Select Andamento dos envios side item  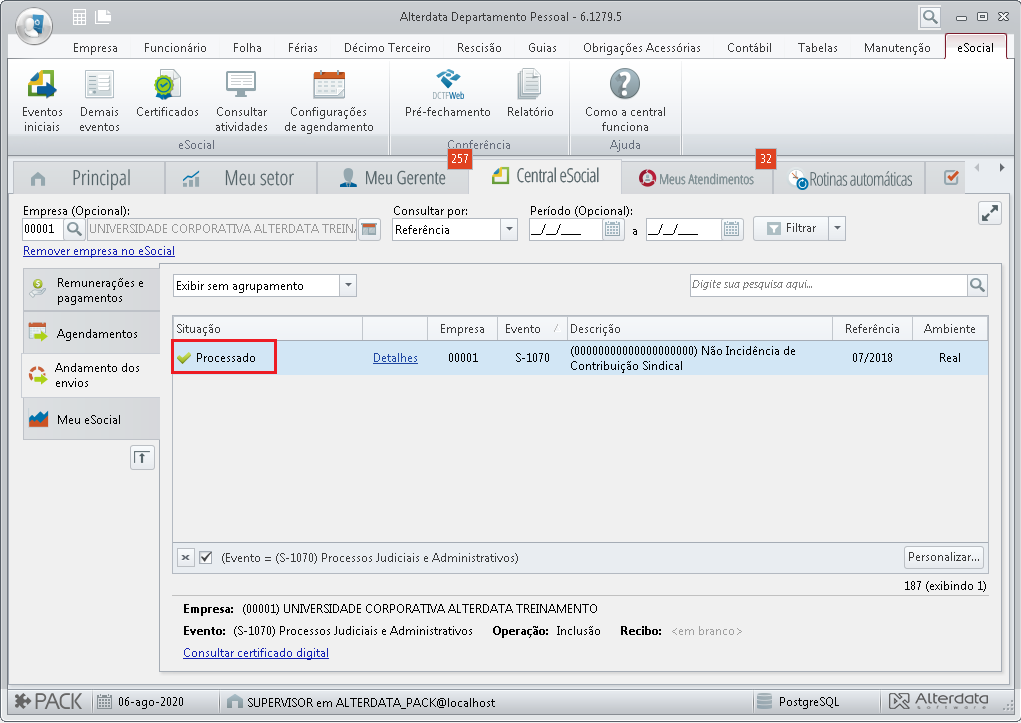coord(91,375)
